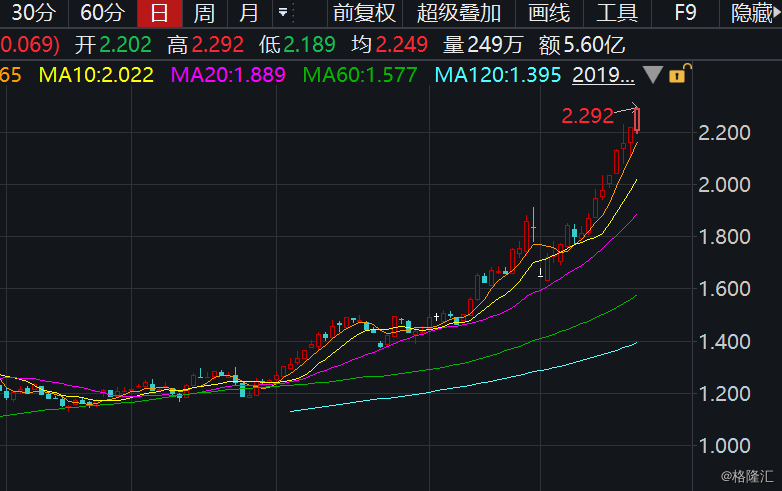Viewport: 782px width, 491px height.
Task: Click the 2.000 price axis label
Action: click(x=724, y=185)
